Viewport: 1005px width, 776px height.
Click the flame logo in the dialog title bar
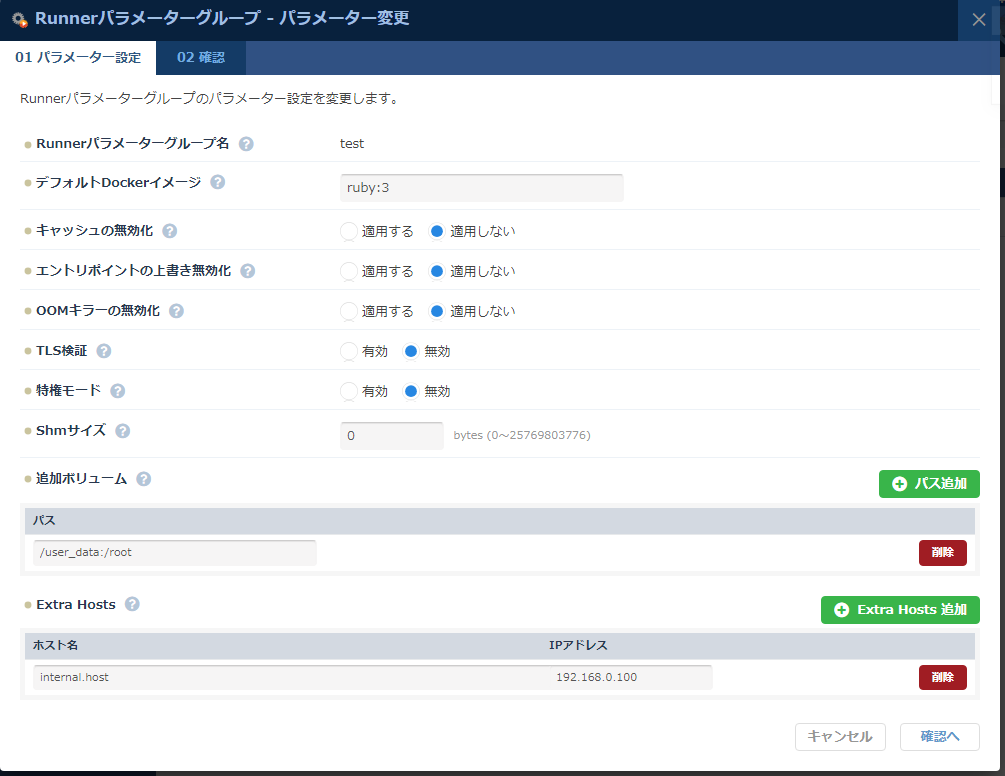tap(20, 19)
